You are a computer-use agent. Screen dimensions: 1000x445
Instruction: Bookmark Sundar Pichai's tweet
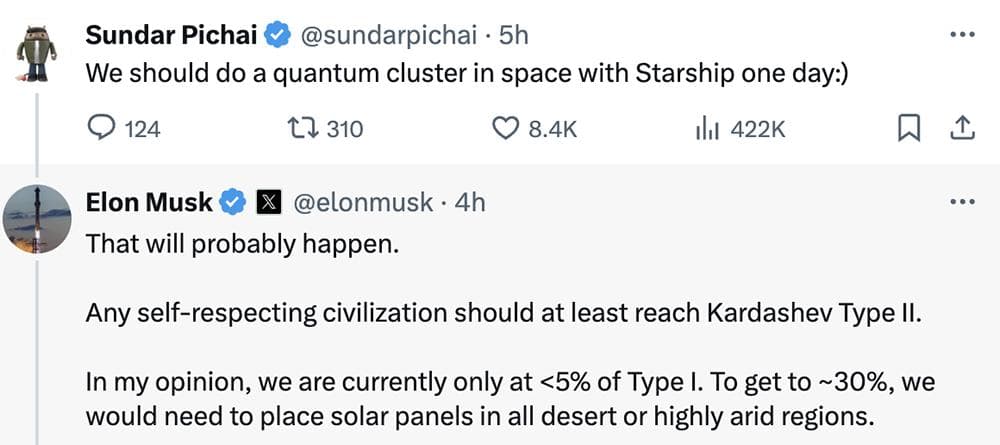pos(908,128)
